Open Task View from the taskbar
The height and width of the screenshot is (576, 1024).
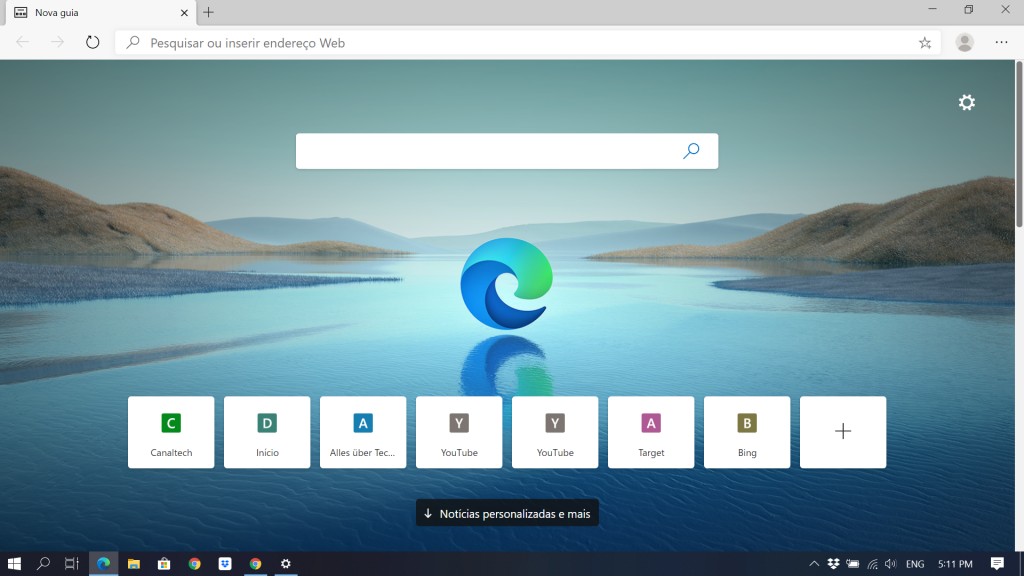(72, 564)
